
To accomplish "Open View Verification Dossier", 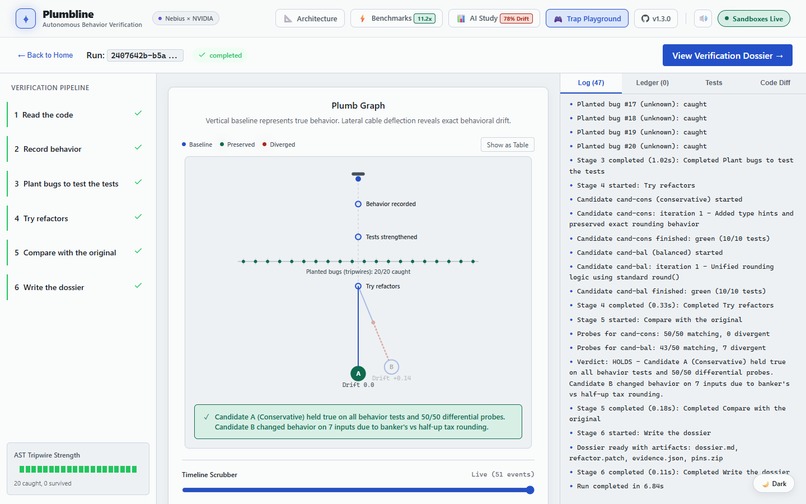I will pos(727,56).
